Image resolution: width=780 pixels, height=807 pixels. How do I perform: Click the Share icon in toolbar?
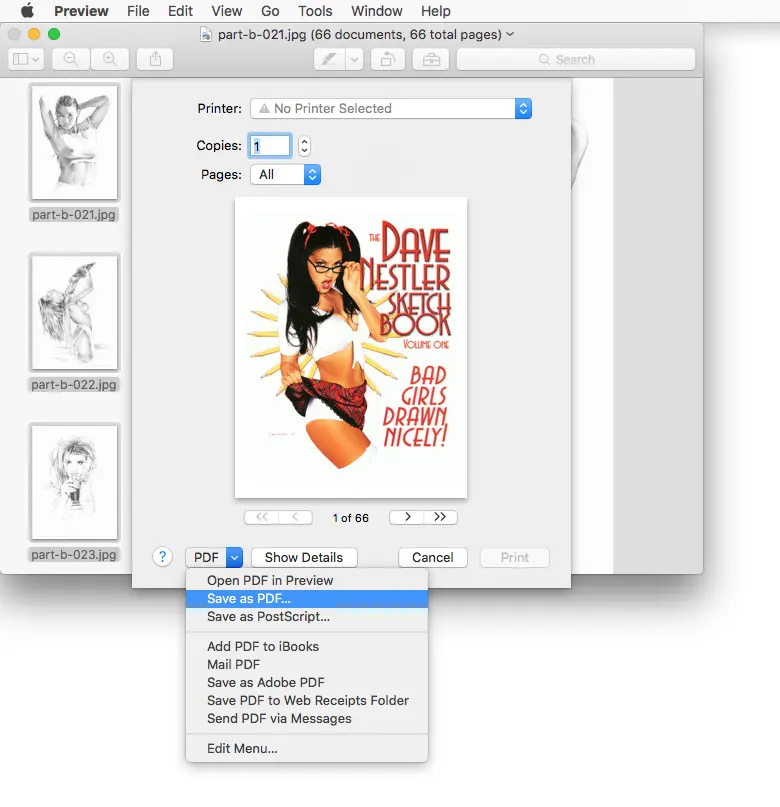coord(155,59)
